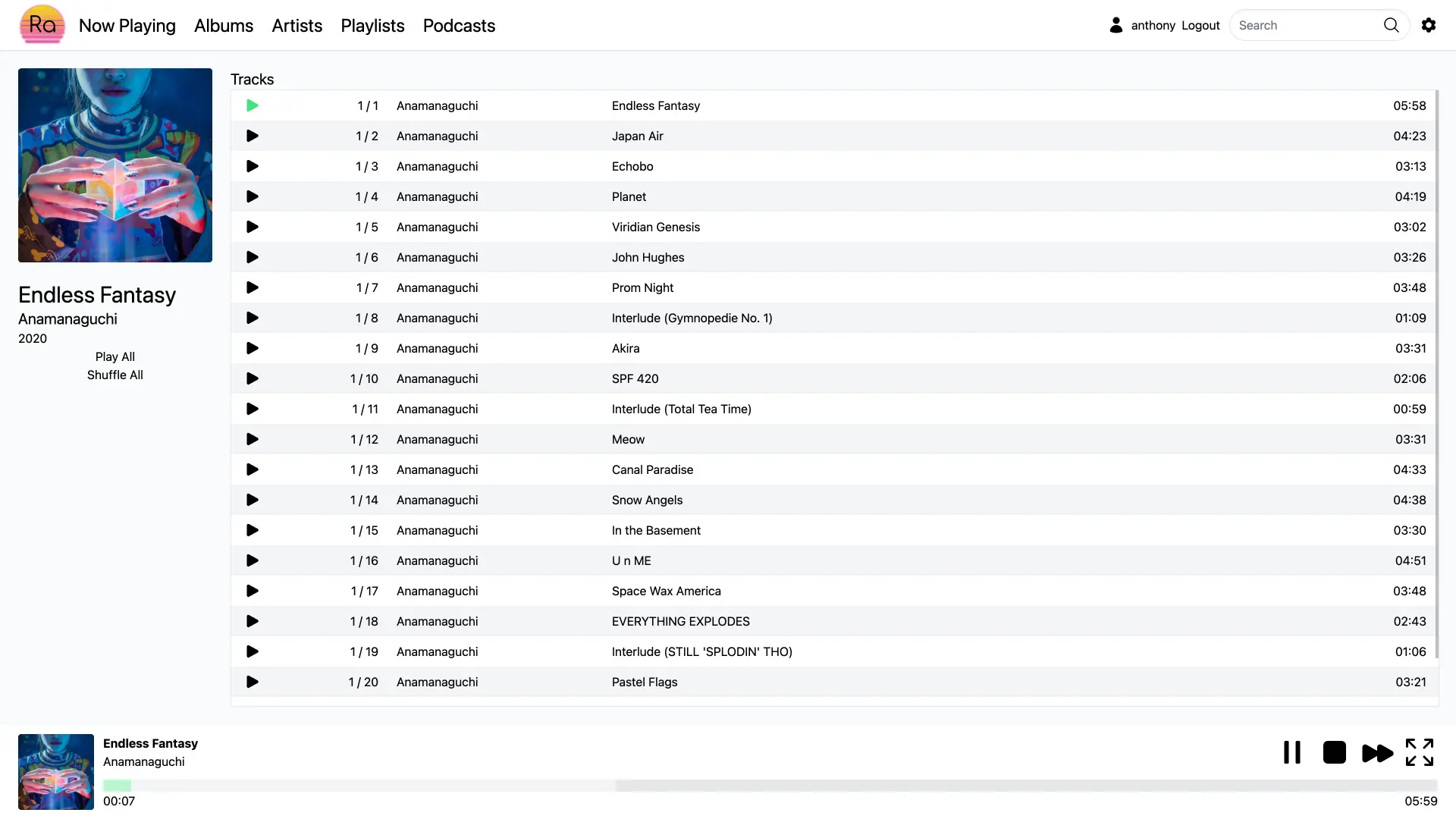Log out with the Logout link

(1200, 25)
